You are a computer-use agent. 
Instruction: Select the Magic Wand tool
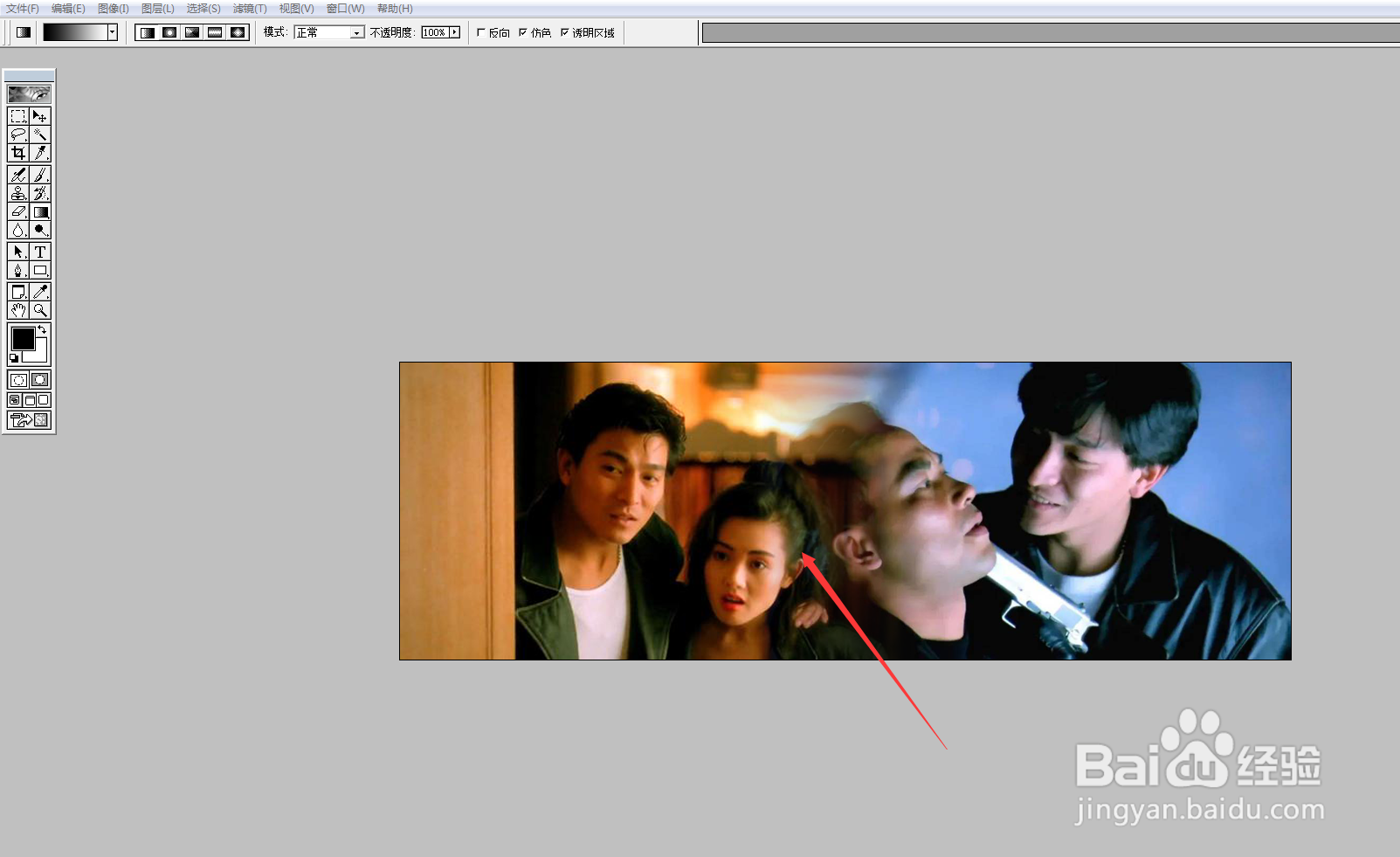[x=40, y=135]
